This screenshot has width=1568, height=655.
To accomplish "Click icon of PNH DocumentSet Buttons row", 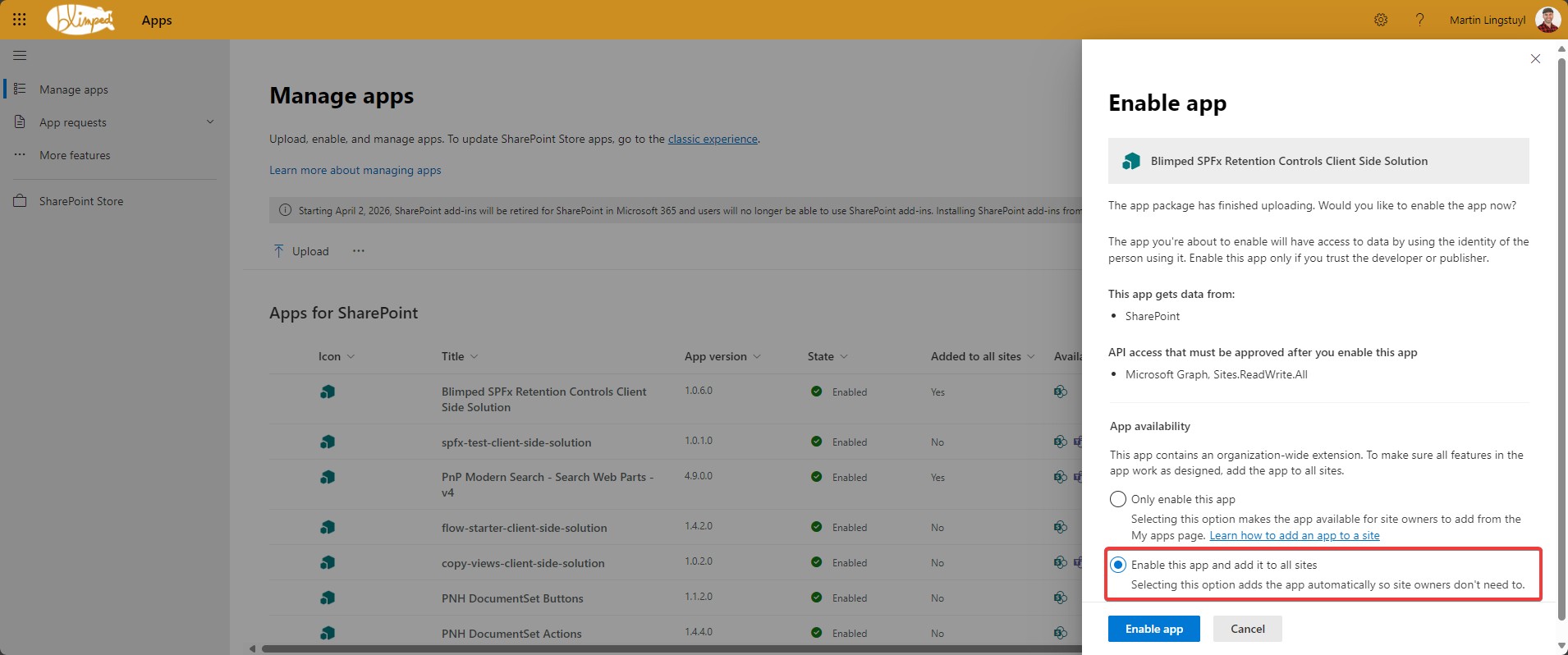I will point(328,598).
